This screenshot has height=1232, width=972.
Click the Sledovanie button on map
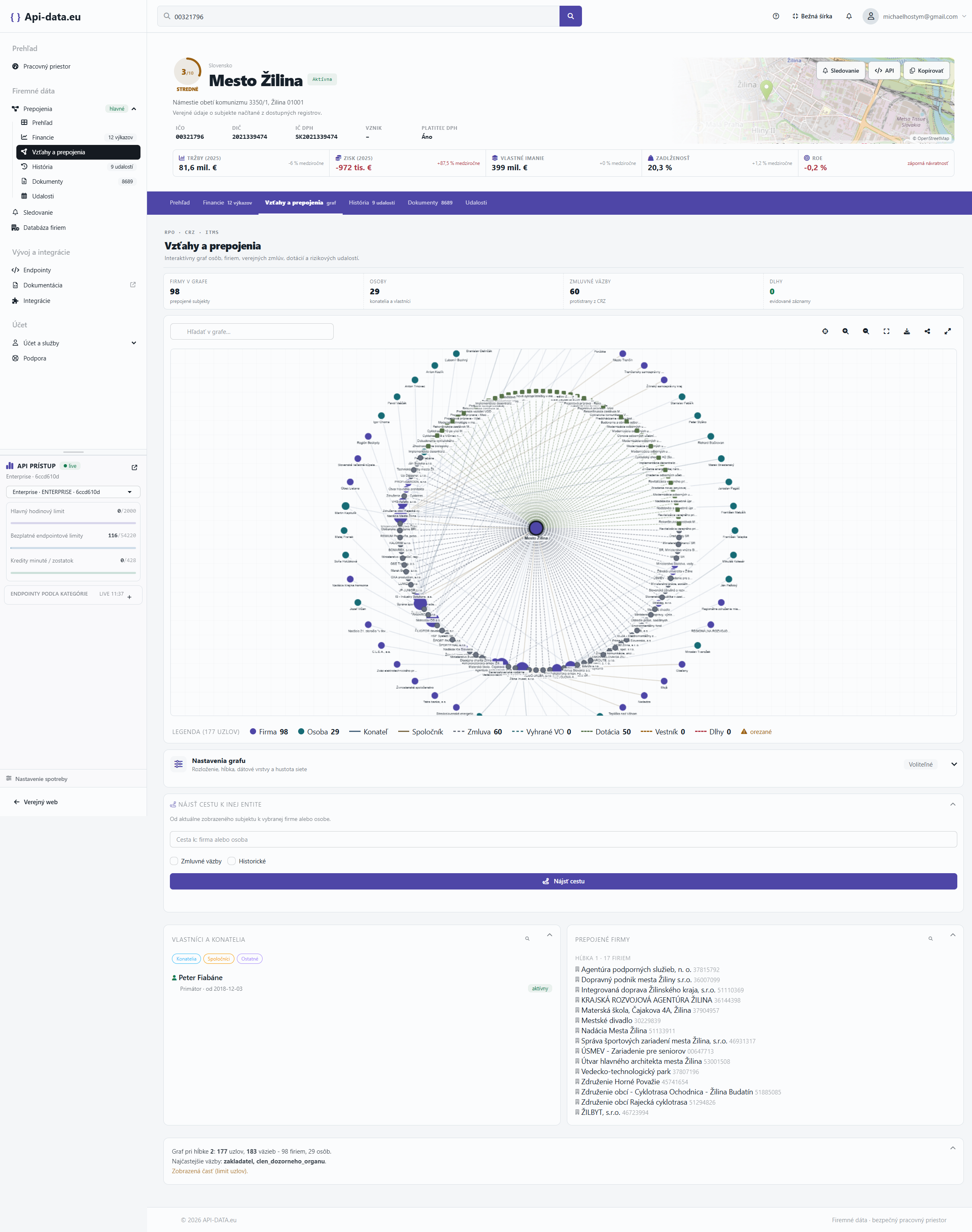click(840, 71)
